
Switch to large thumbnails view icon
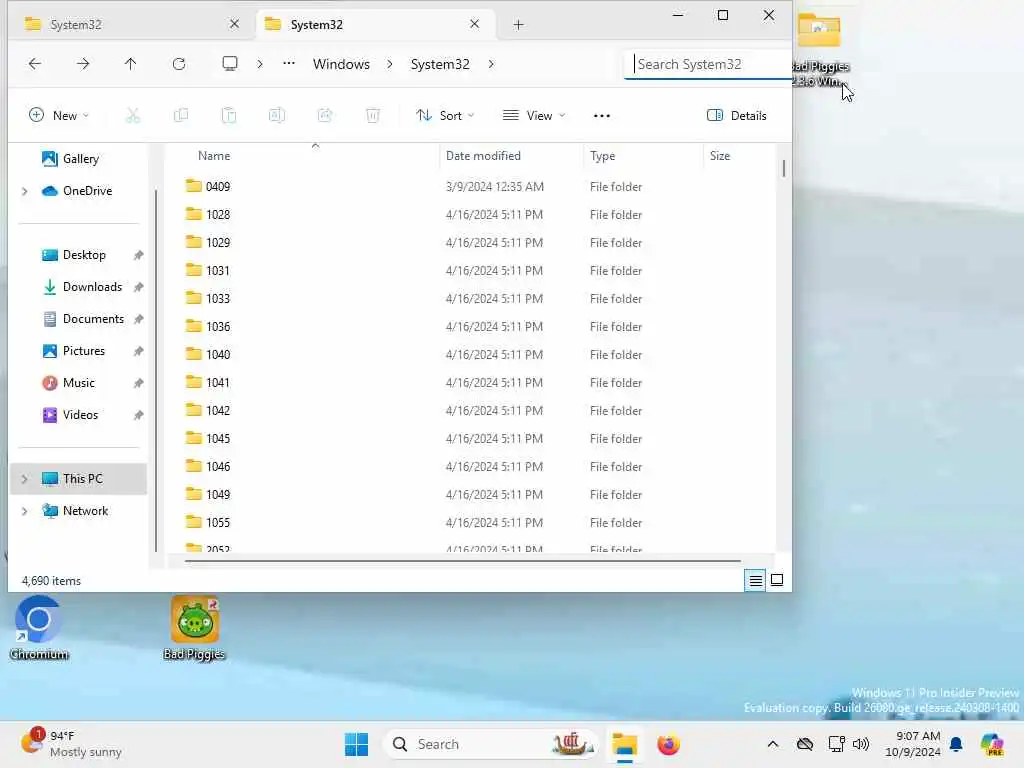click(x=777, y=580)
